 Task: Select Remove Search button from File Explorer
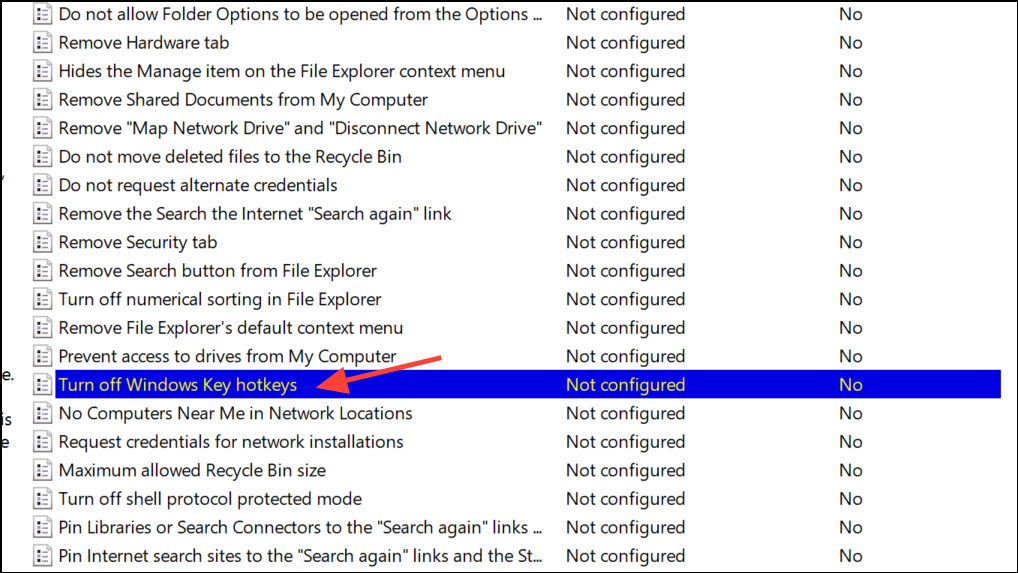[217, 271]
